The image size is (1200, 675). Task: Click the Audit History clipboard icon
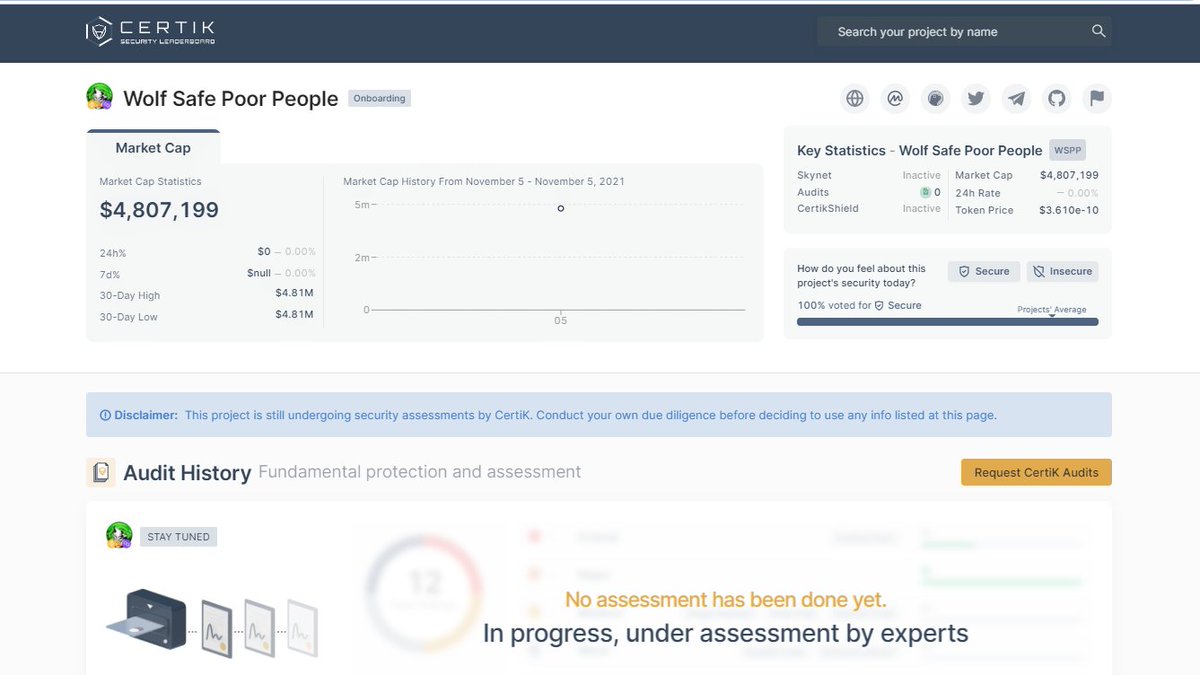(x=101, y=472)
